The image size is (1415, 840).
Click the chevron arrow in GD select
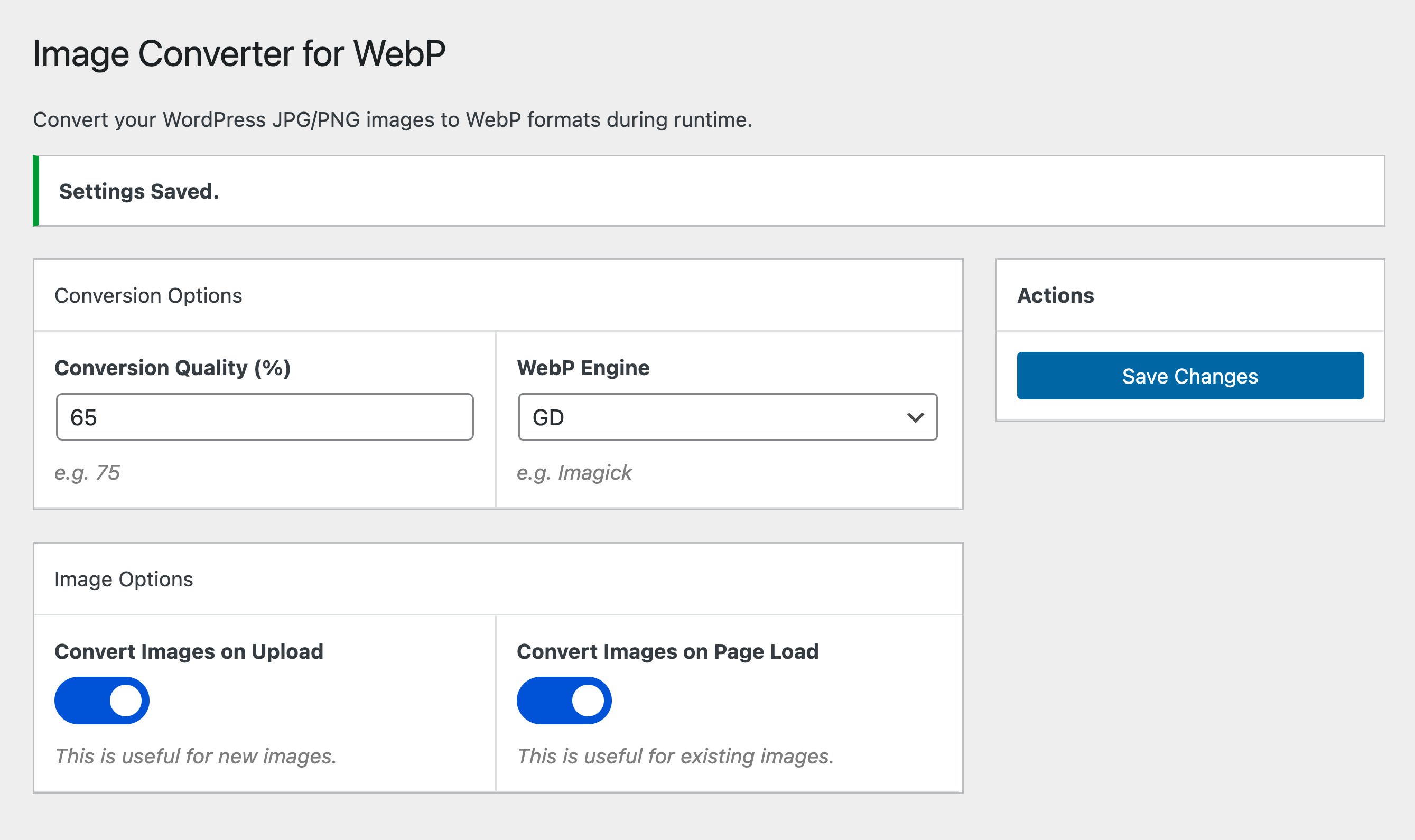[915, 418]
